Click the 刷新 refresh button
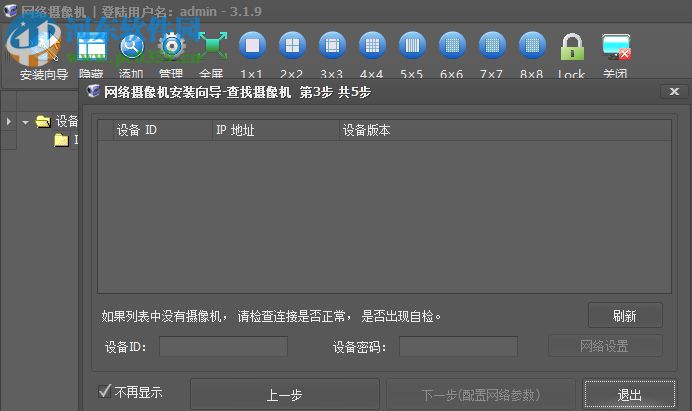Screen dimensions: 692x411 [625, 315]
